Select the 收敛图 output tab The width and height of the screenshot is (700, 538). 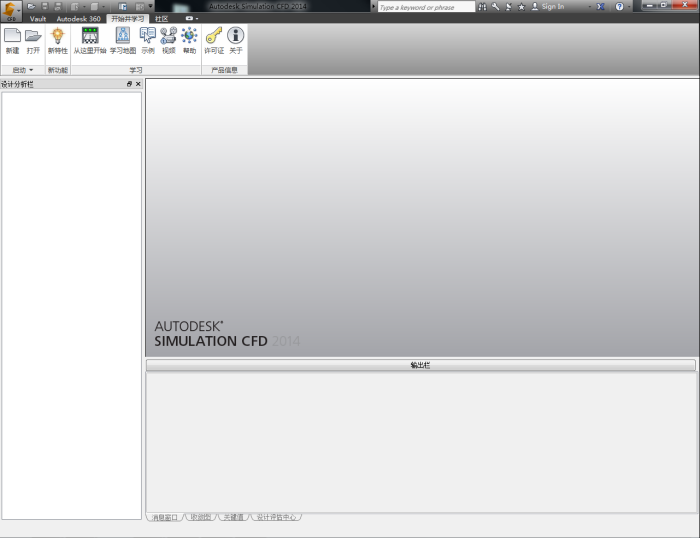(200, 517)
